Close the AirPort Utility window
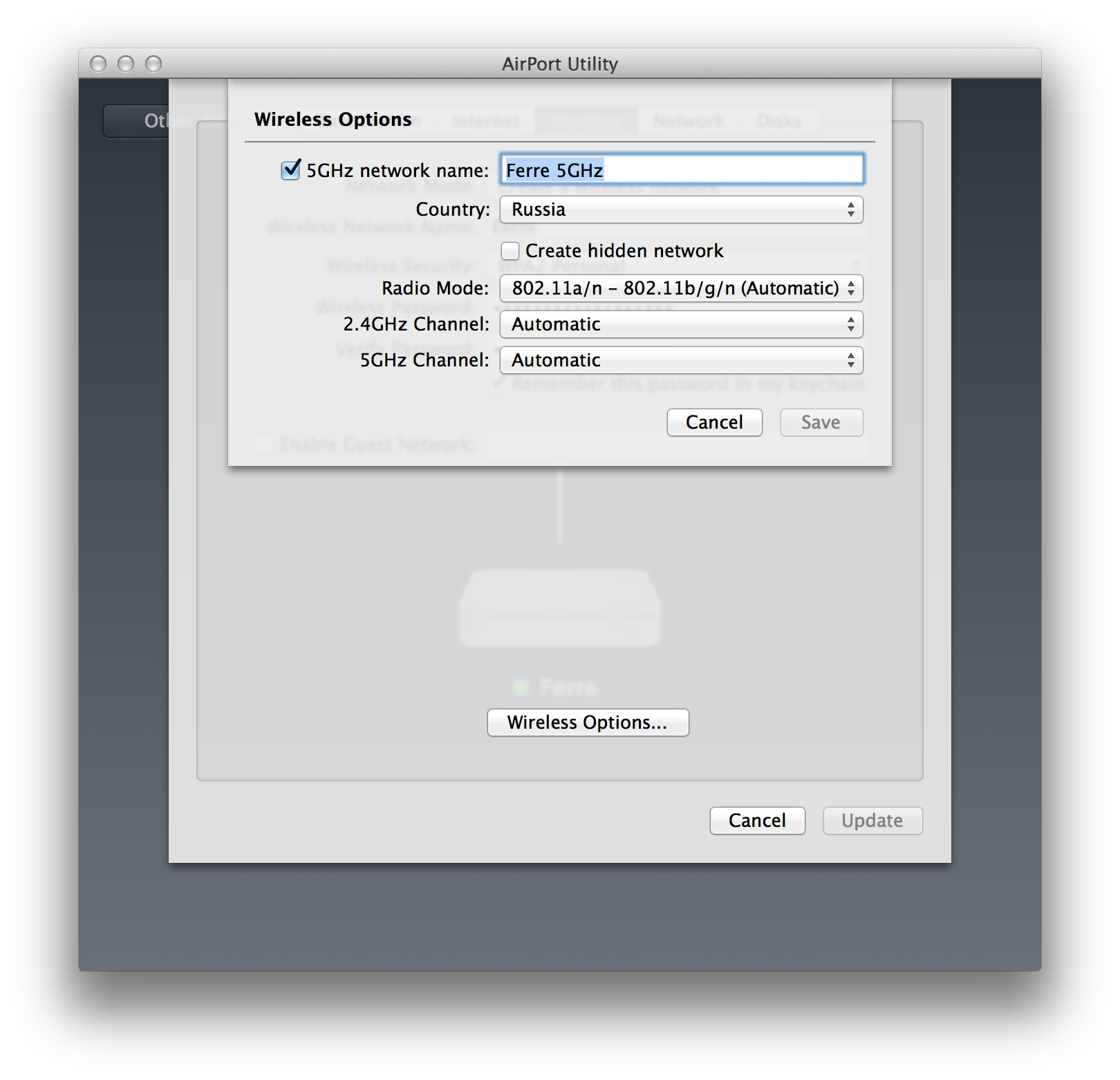 pos(98,64)
